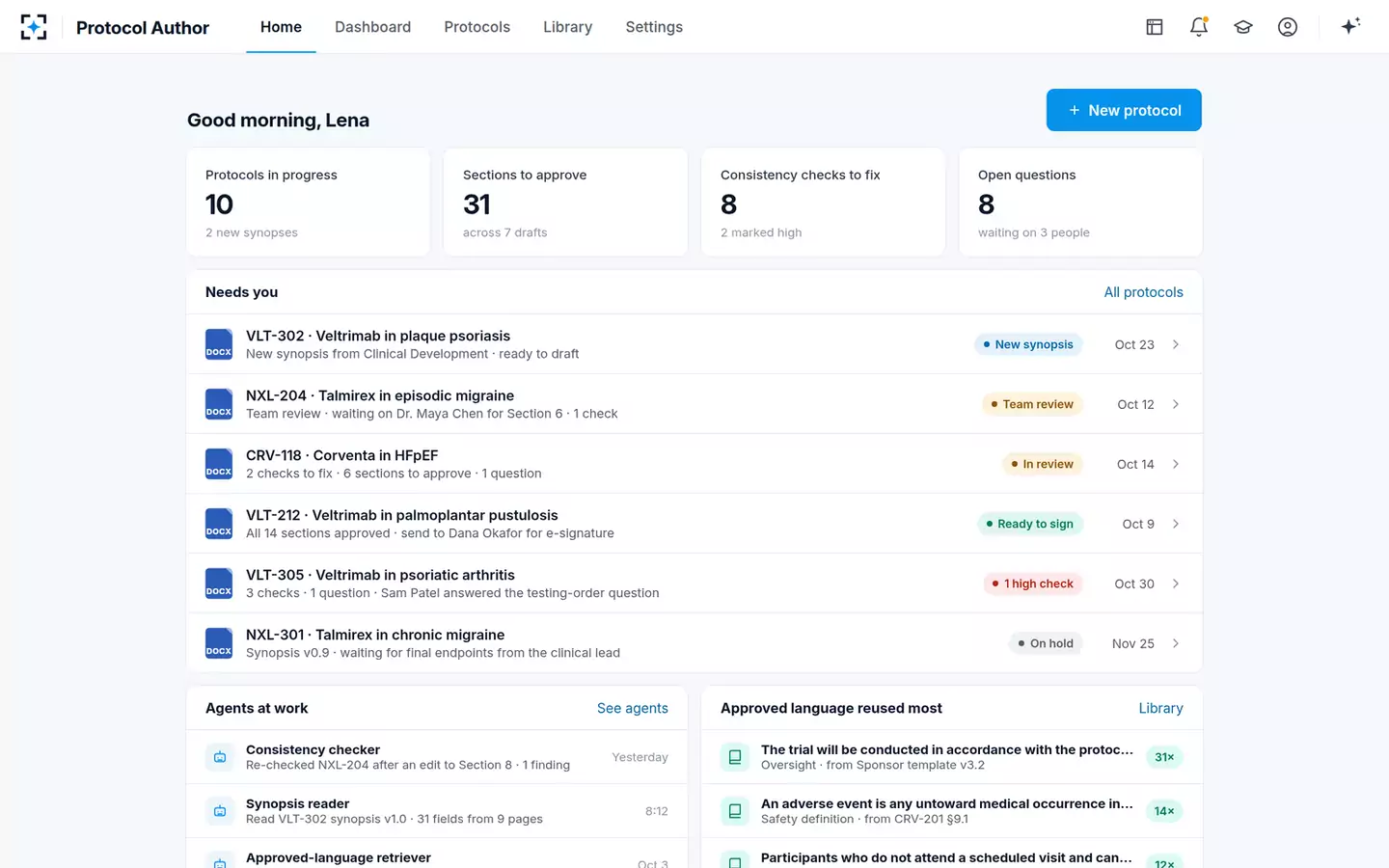Screen dimensions: 1389x868
Task: Click book icon beside 'The trial will be conducted'
Action: tap(735, 757)
